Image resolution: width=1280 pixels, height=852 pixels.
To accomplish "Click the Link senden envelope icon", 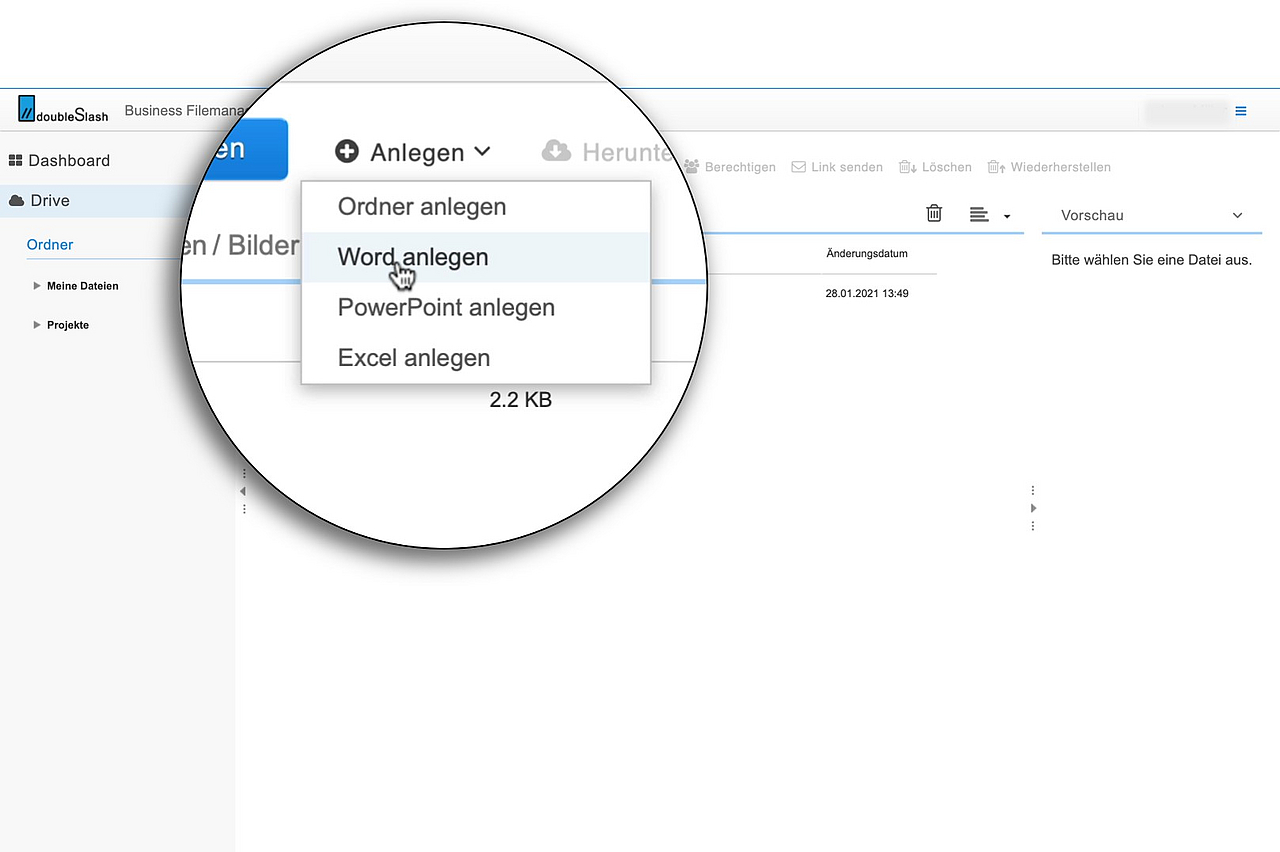I will 798,167.
